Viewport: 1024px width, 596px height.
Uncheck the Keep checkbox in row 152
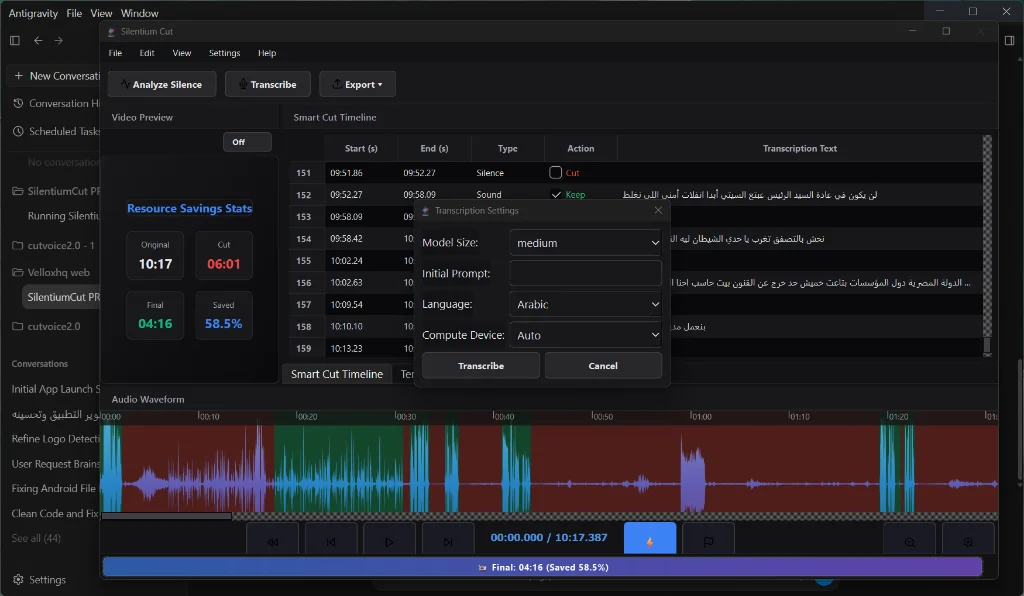click(556, 195)
